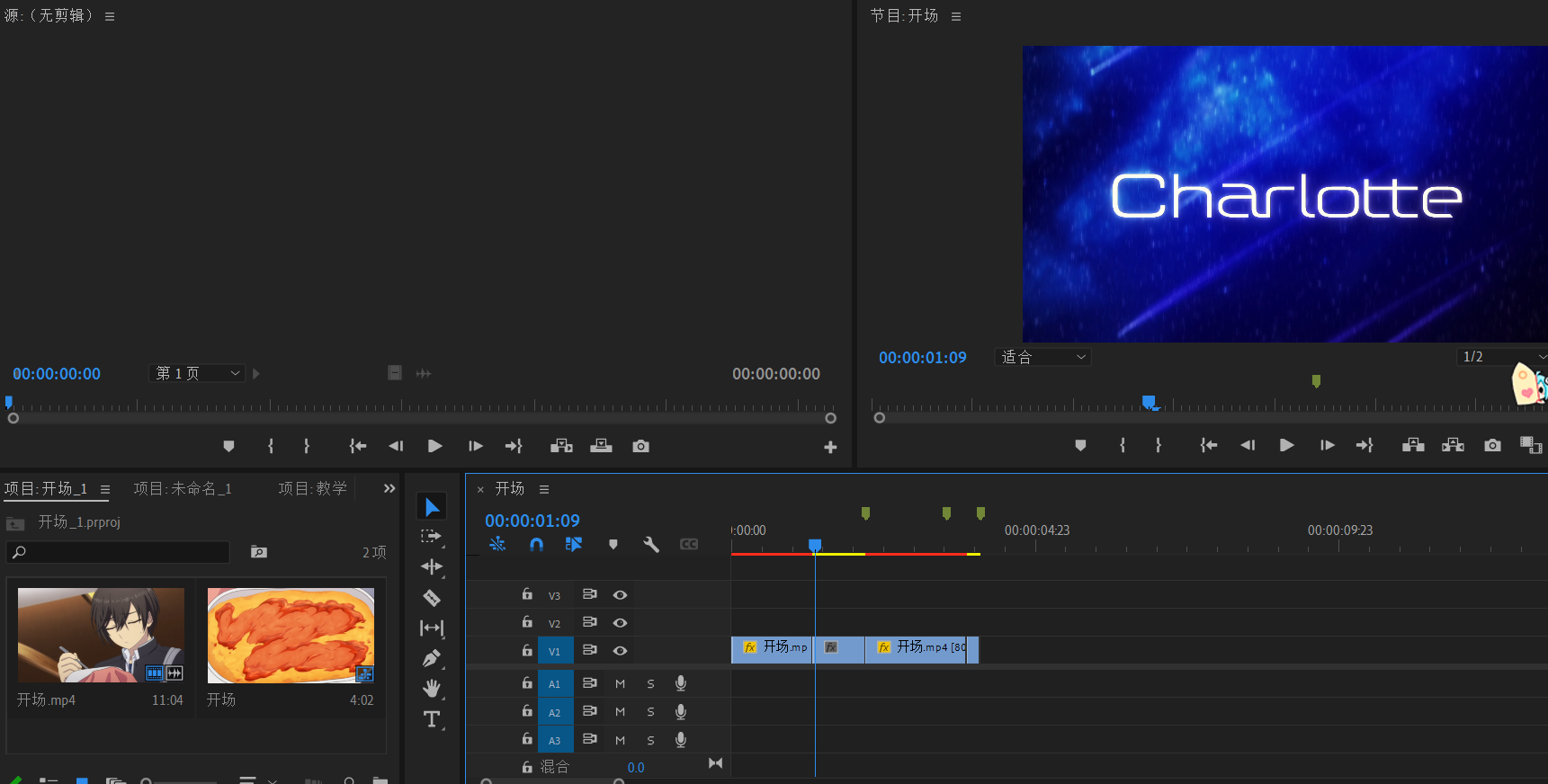
Task: Select the Ripple Edit tool
Action: (x=432, y=566)
